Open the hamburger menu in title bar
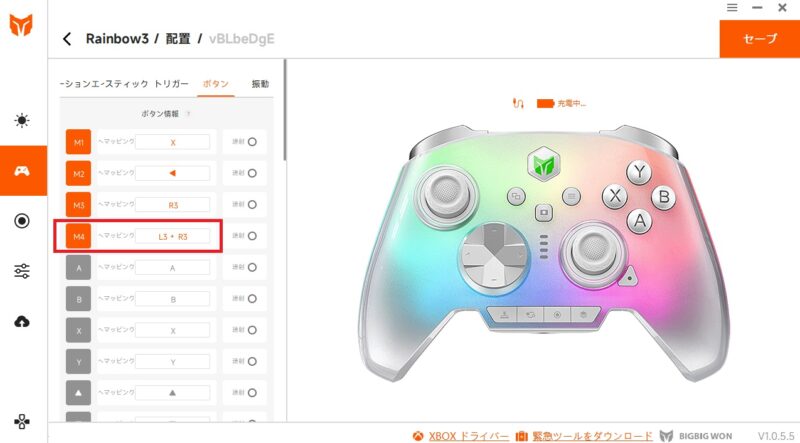The width and height of the screenshot is (800, 443). [732, 7]
